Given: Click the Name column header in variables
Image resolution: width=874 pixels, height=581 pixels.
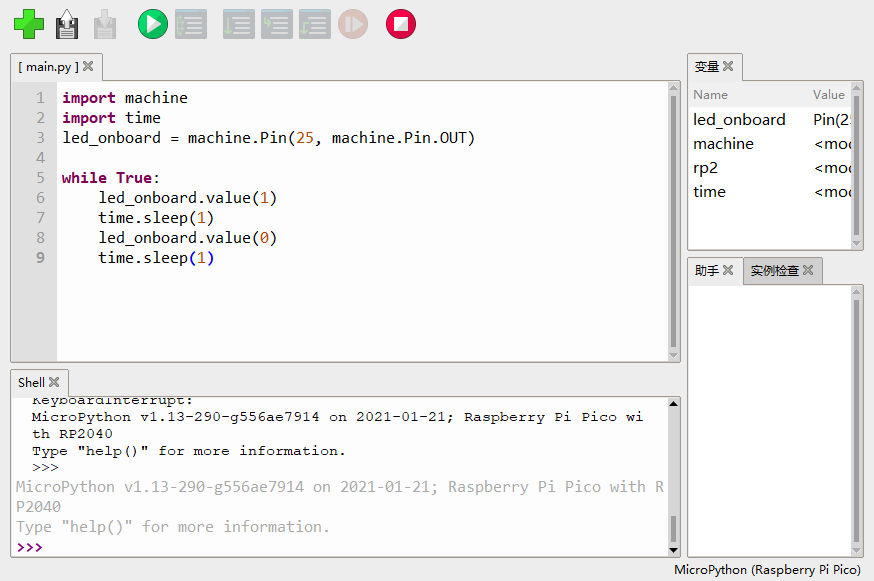Looking at the screenshot, I should [711, 95].
